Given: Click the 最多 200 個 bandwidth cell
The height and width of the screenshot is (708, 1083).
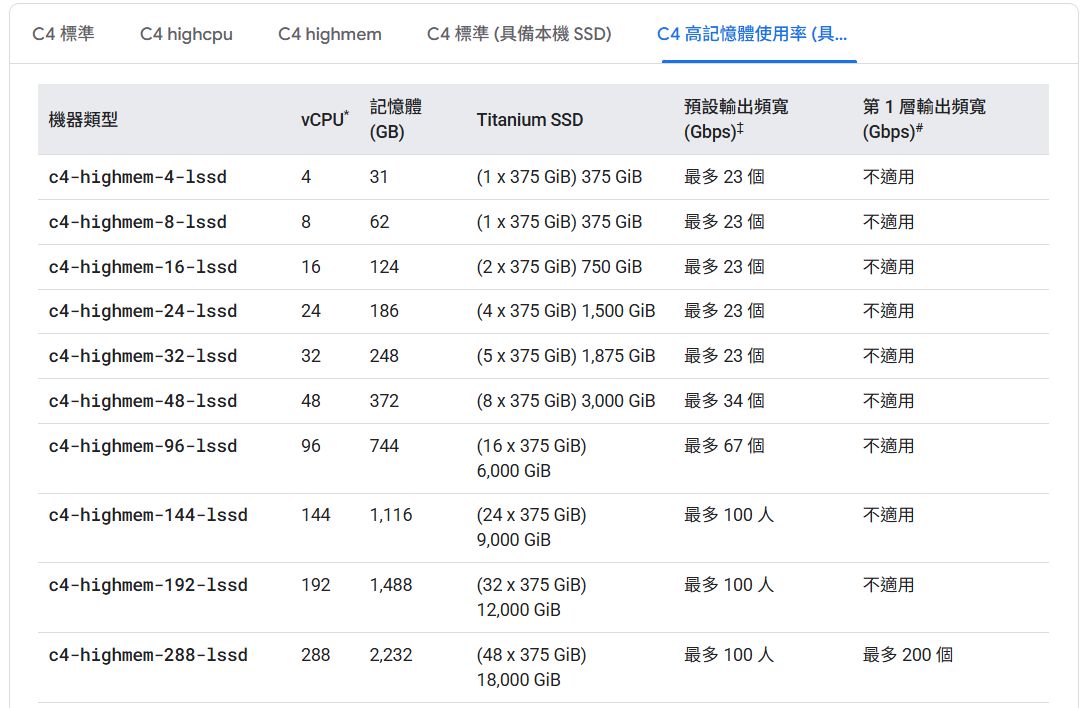Looking at the screenshot, I should (x=907, y=655).
